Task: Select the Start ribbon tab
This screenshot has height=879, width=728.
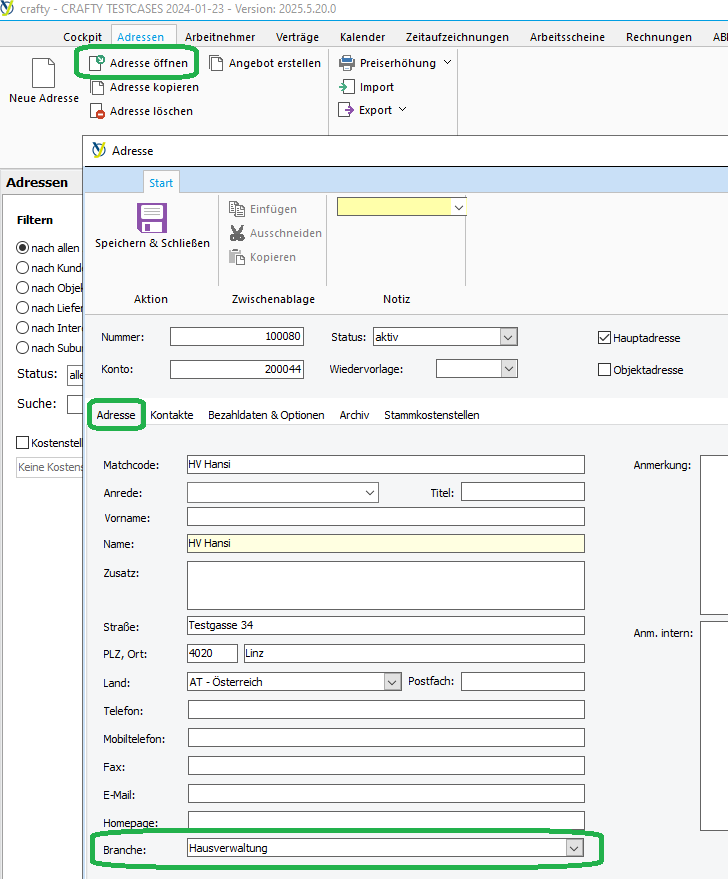Action: pos(161,183)
